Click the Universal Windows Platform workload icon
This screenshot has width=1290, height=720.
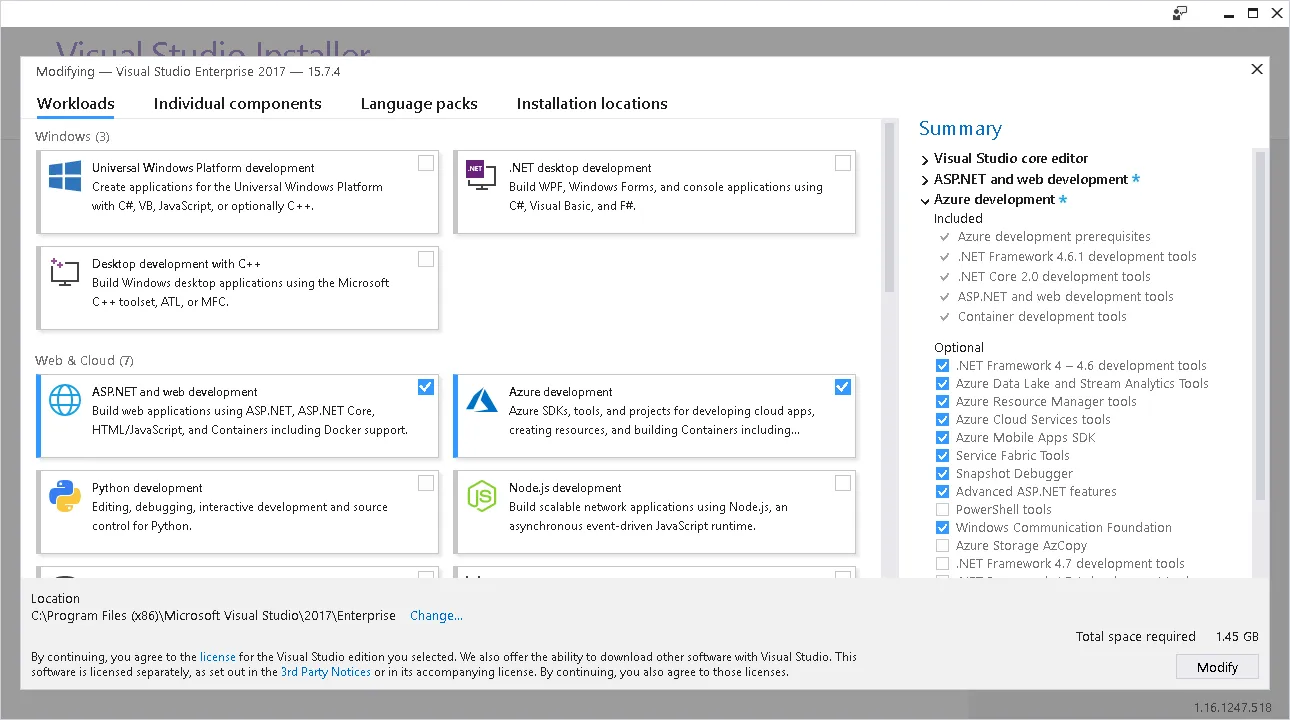pos(65,177)
